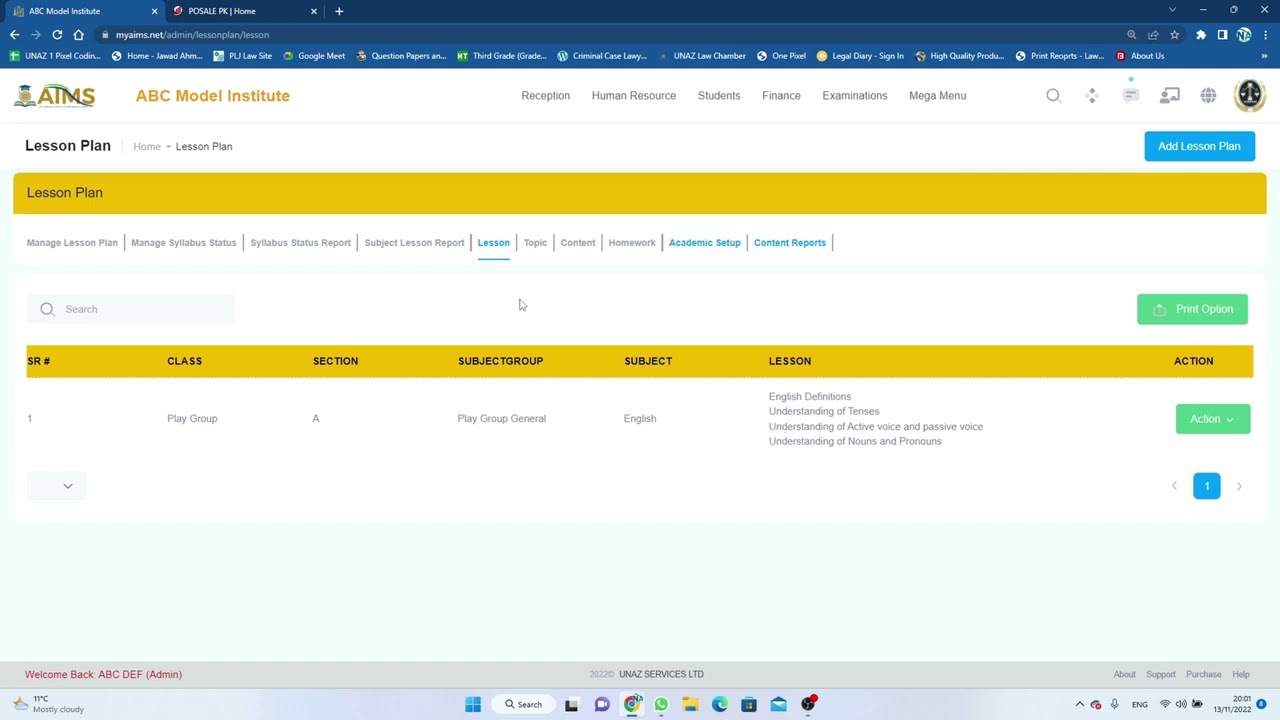Open the Academic Setup tab
The width and height of the screenshot is (1280, 720).
pos(705,243)
